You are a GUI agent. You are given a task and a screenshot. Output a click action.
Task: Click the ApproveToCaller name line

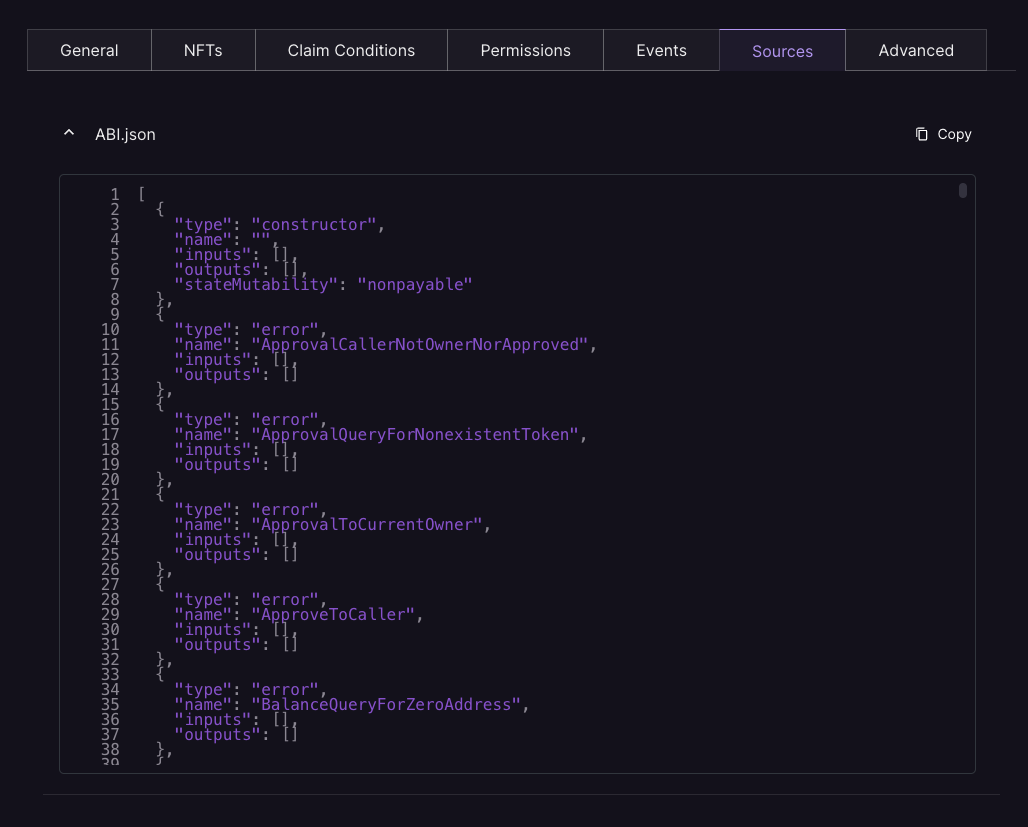[x=299, y=615]
